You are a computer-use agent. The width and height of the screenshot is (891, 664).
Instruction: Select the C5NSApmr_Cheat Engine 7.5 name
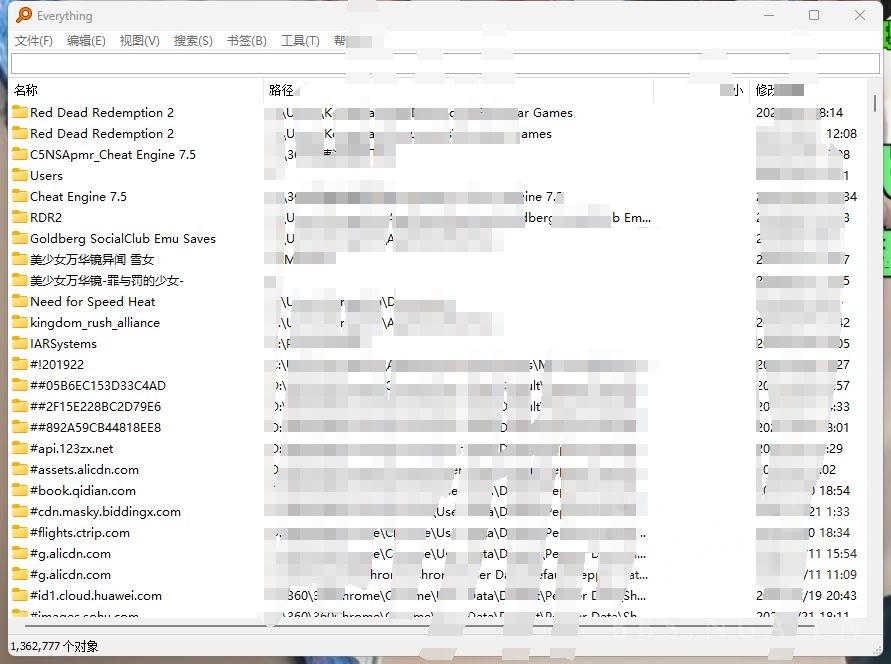[x=113, y=154]
